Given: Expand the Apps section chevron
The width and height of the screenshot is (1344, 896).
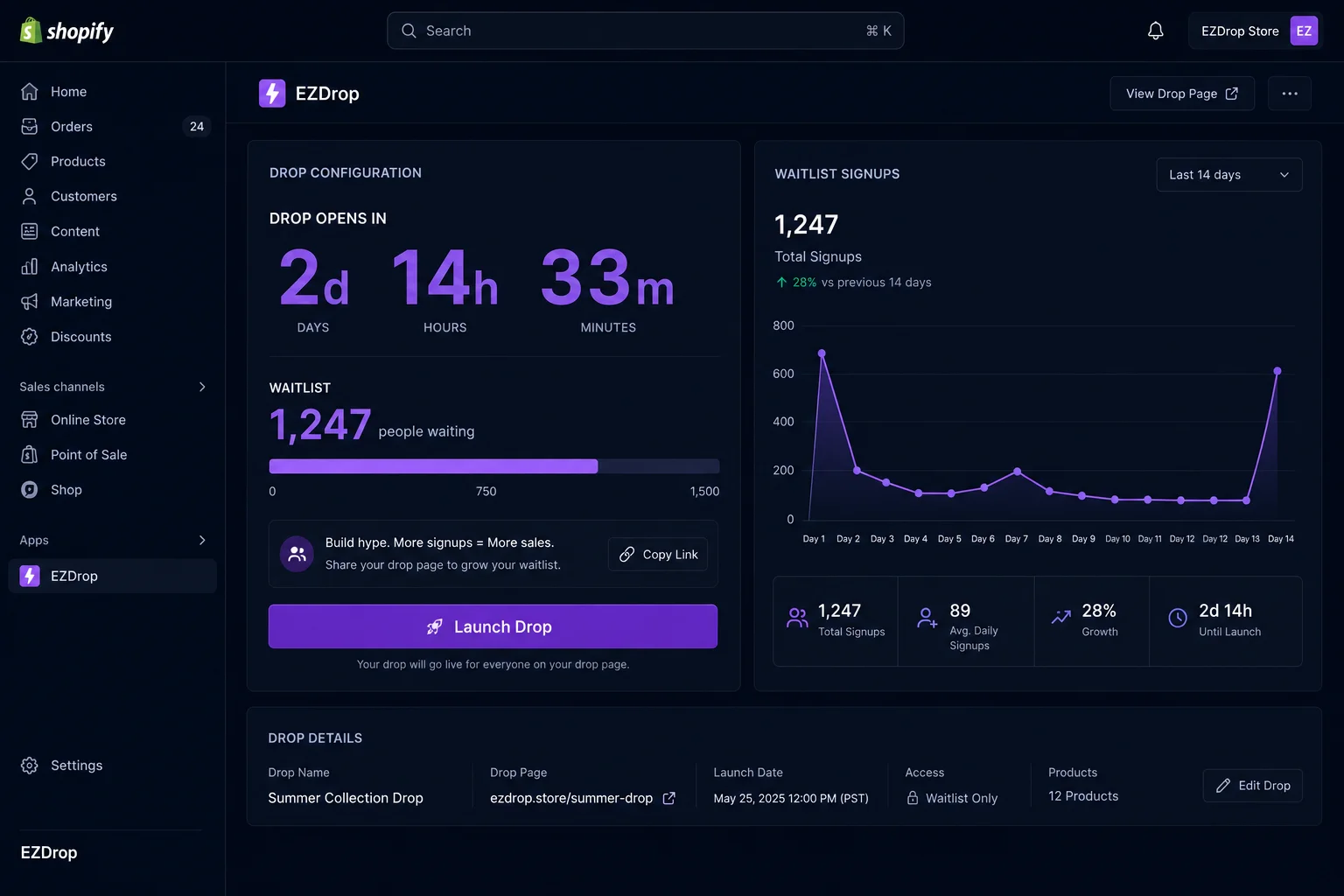Looking at the screenshot, I should (x=202, y=540).
